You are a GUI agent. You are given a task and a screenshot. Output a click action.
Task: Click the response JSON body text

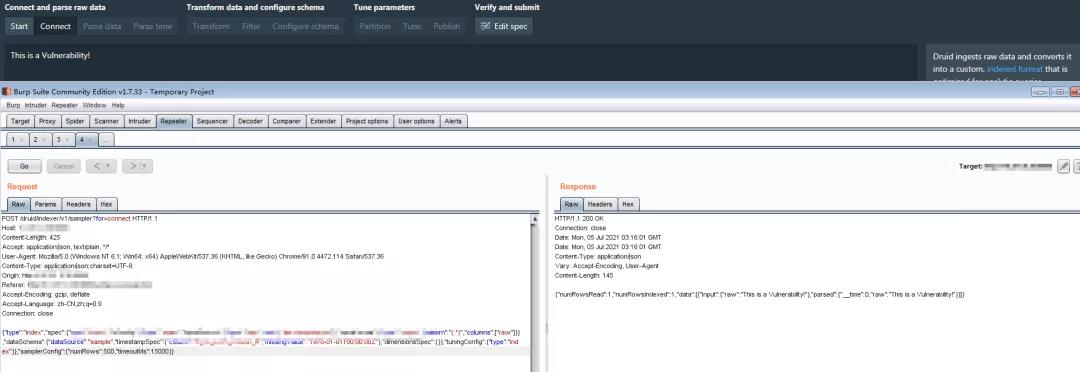click(760, 294)
